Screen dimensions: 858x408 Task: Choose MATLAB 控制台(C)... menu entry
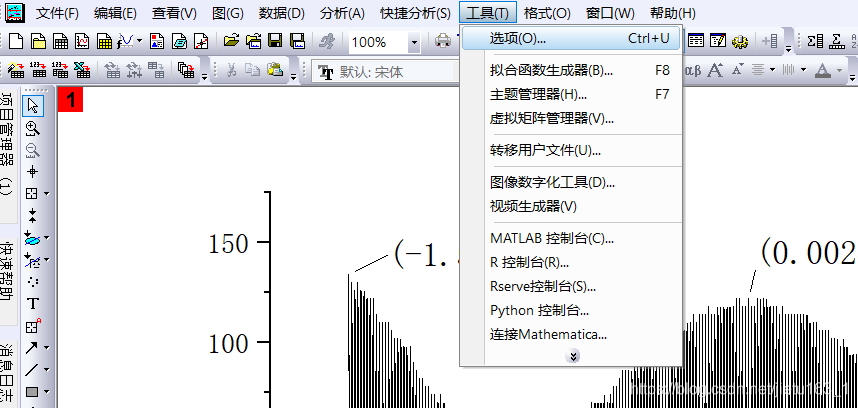click(x=571, y=238)
